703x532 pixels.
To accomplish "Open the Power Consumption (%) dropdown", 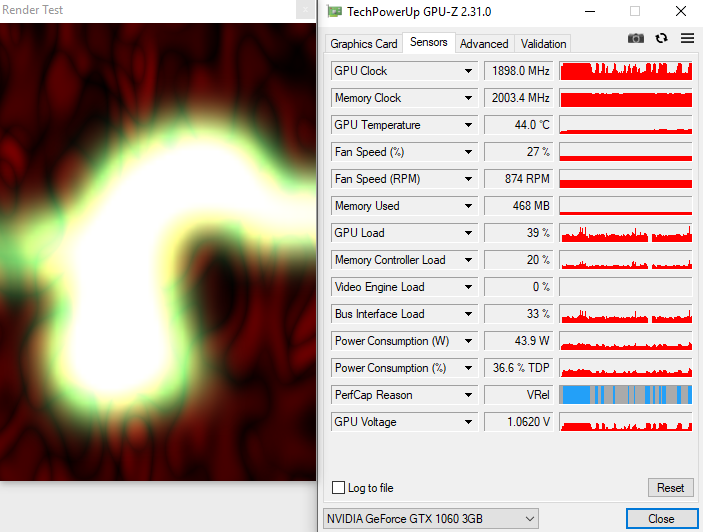I will pyautogui.click(x=468, y=368).
